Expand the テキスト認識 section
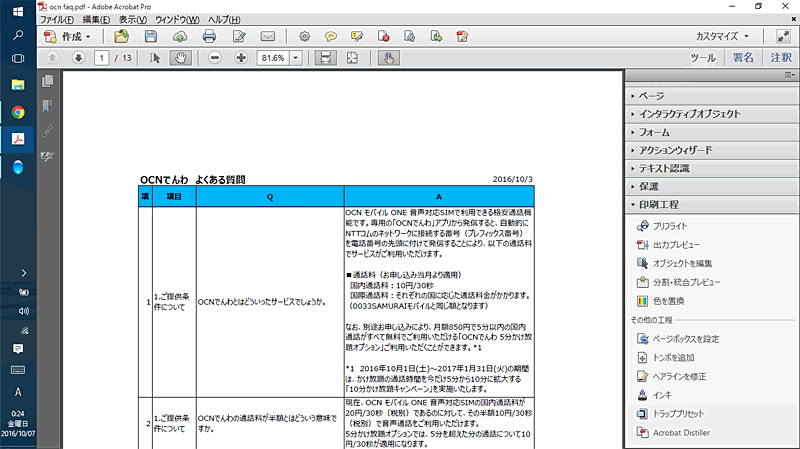The width and height of the screenshot is (800, 449). 712,168
